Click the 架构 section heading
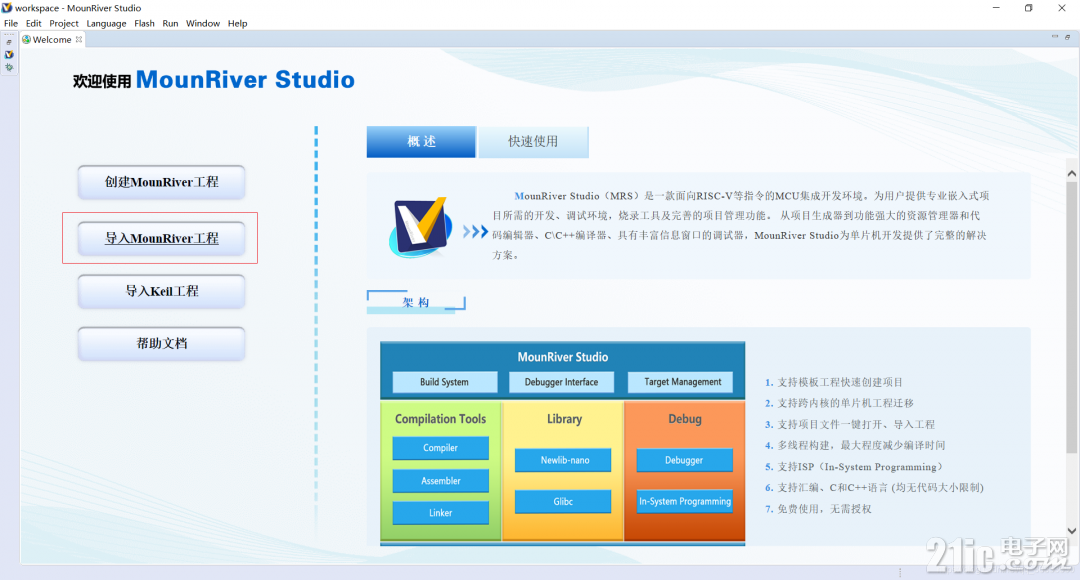This screenshot has height=580, width=1080. point(416,302)
